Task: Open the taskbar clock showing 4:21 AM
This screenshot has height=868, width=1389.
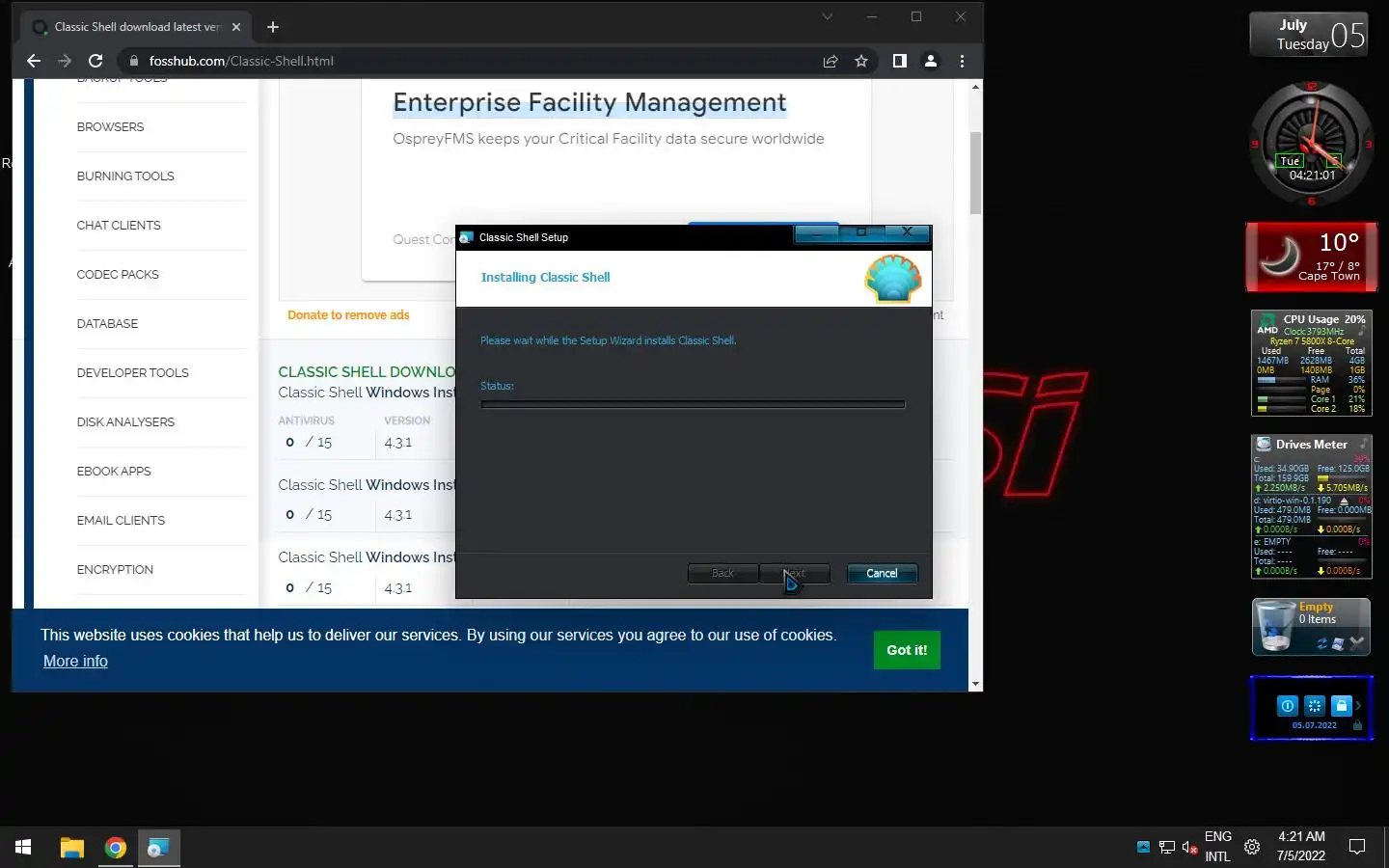Action: [x=1301, y=847]
